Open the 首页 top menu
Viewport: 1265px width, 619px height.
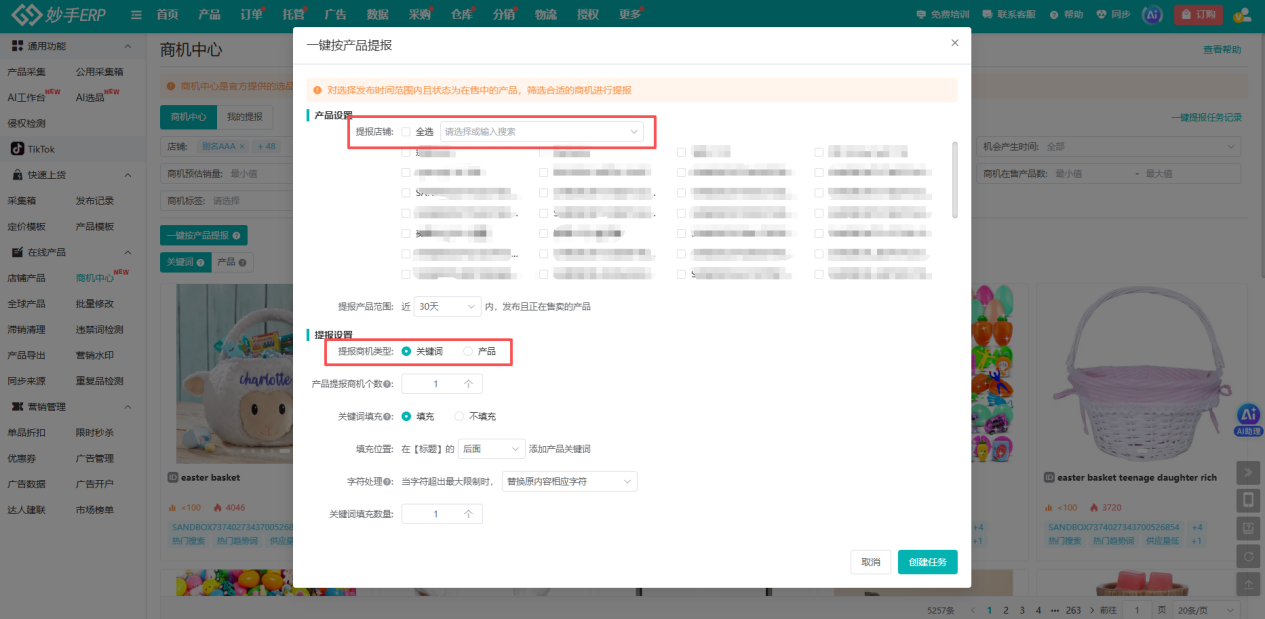(168, 15)
